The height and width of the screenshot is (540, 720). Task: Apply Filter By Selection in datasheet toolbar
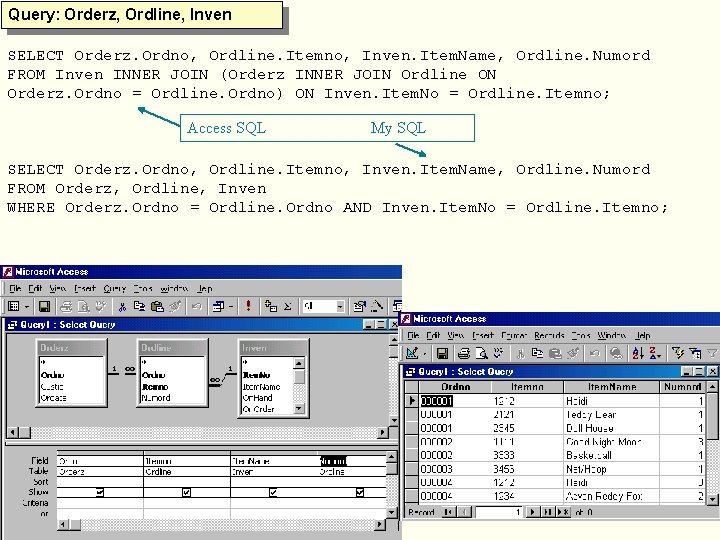[677, 353]
